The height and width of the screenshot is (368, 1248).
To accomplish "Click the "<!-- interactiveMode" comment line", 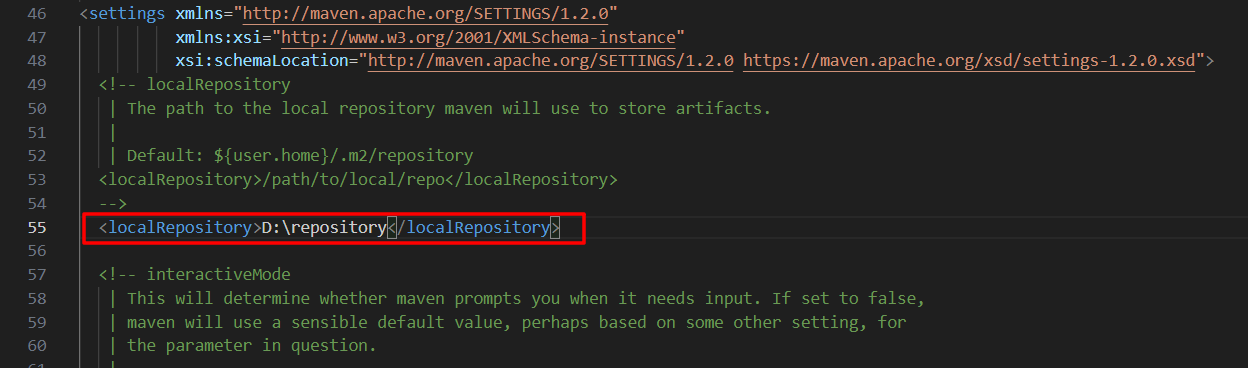I will click(195, 274).
